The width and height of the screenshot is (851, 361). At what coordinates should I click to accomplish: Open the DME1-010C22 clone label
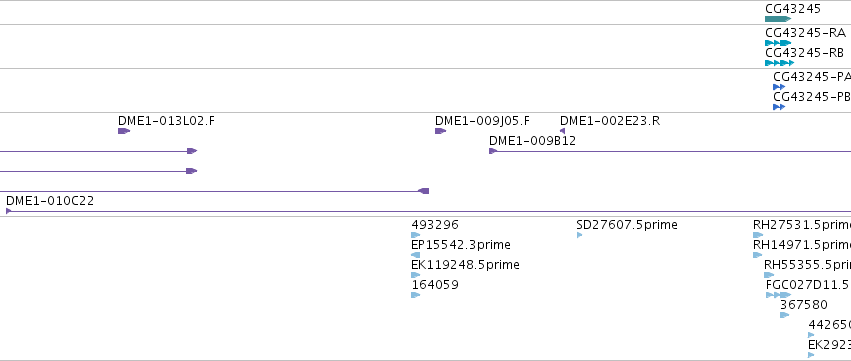tap(50, 201)
